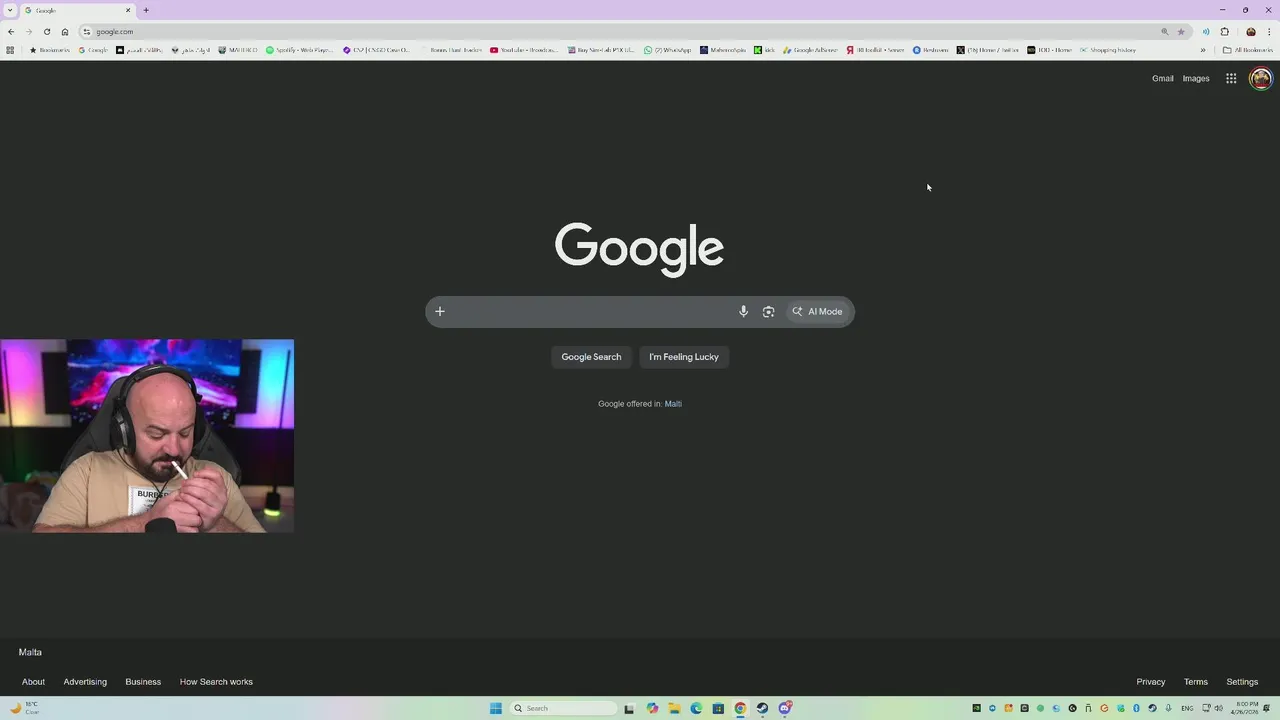Open the All Bookmarks folder
Image resolution: width=1280 pixels, height=720 pixels.
point(1248,50)
